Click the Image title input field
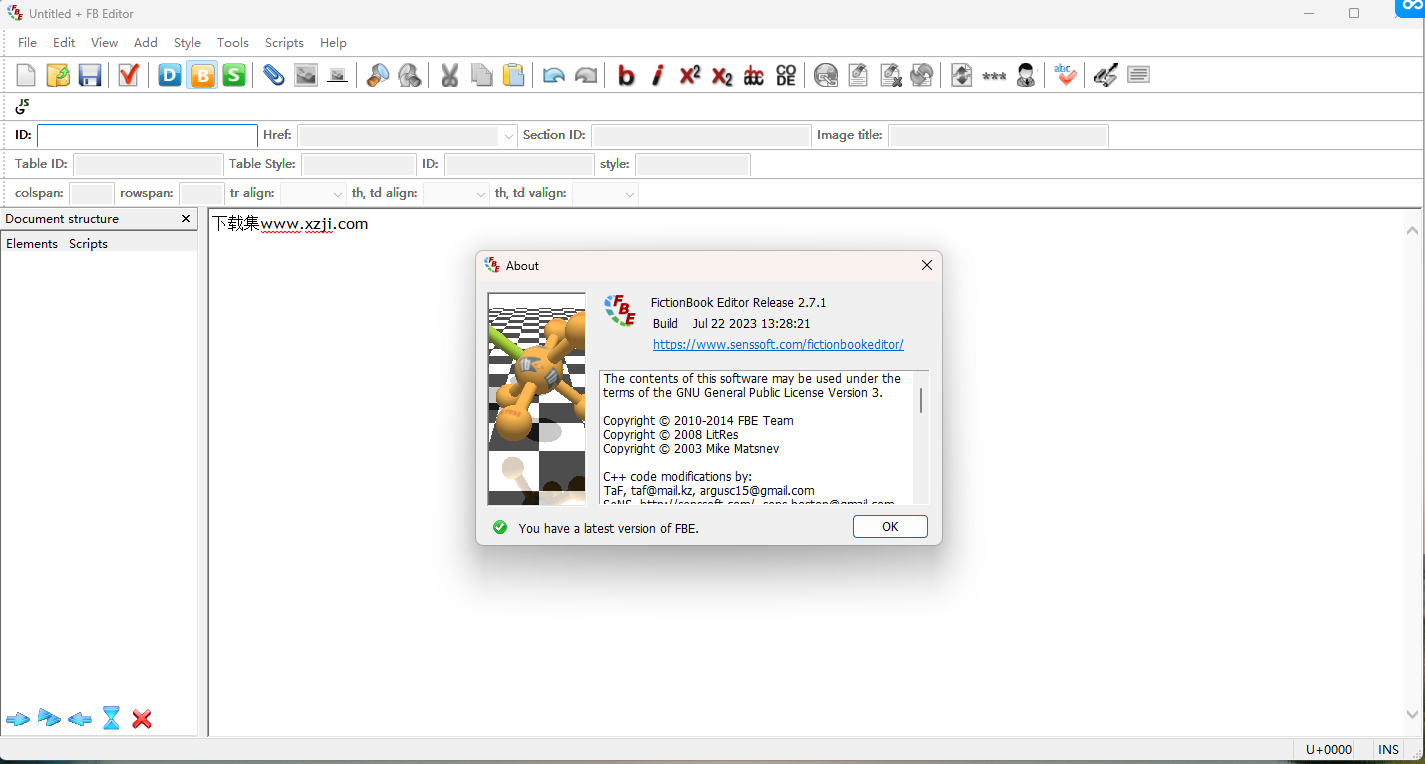 [x=998, y=136]
